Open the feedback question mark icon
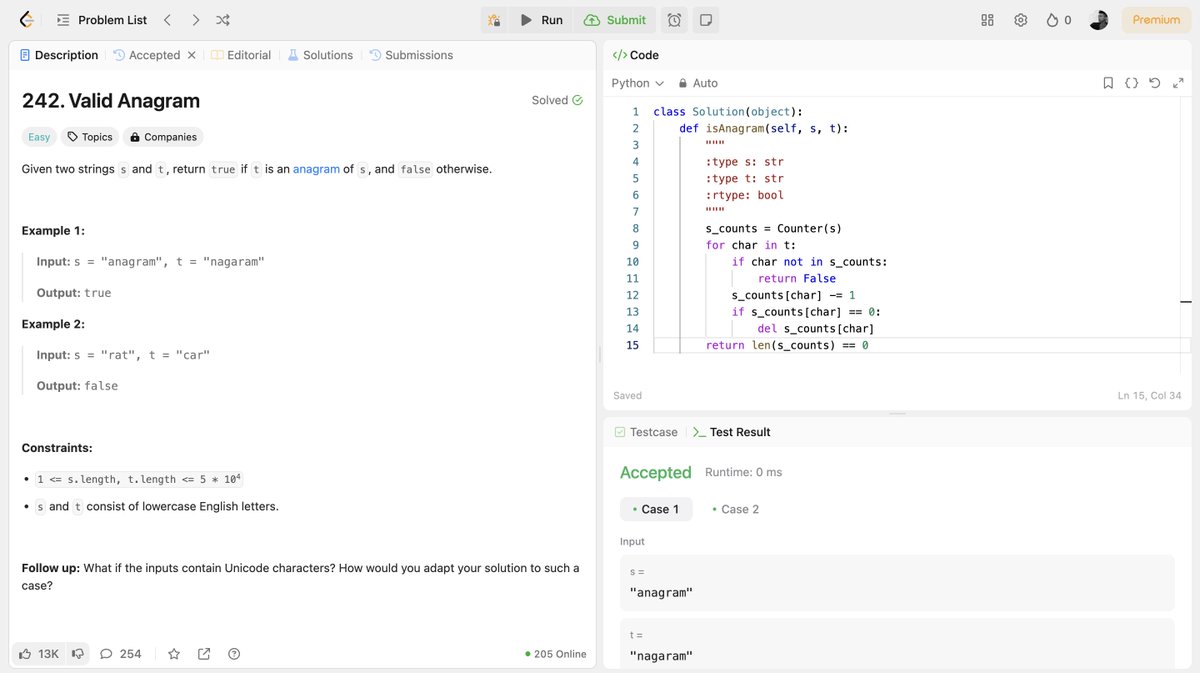1200x673 pixels. click(234, 654)
